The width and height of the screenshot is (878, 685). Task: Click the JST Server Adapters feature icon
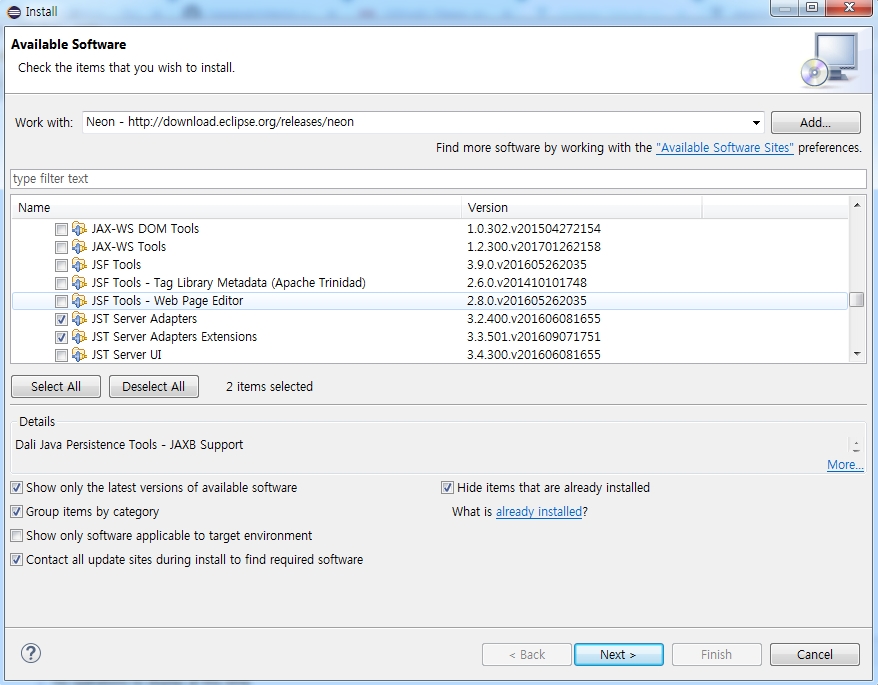[x=80, y=319]
